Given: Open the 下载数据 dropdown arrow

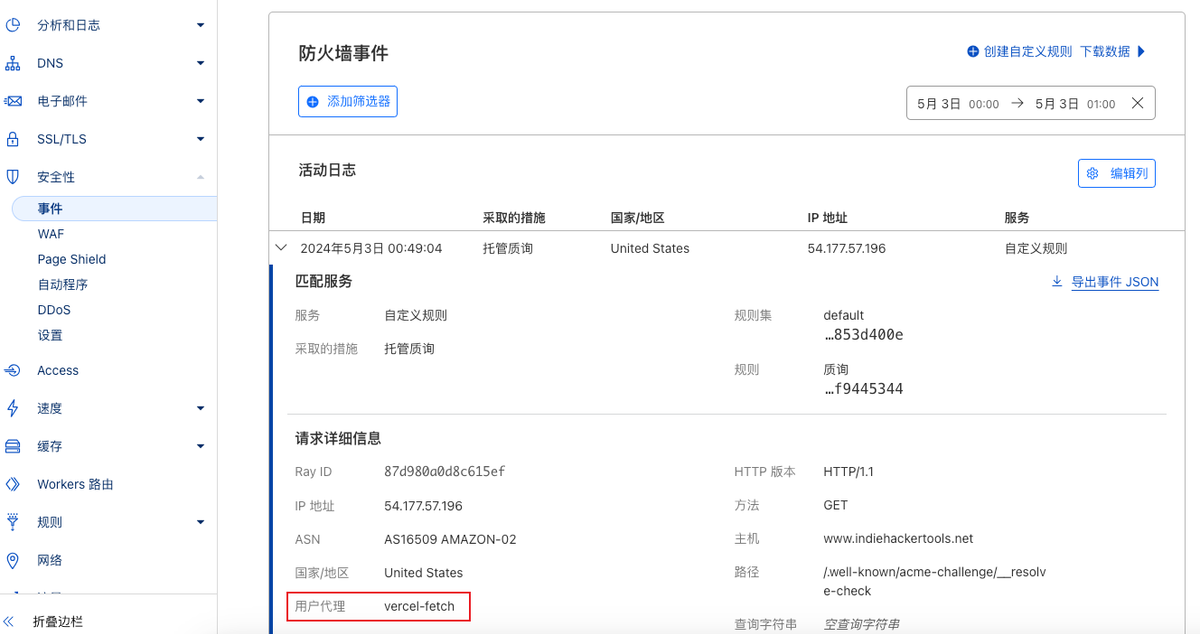Looking at the screenshot, I should 1141,51.
